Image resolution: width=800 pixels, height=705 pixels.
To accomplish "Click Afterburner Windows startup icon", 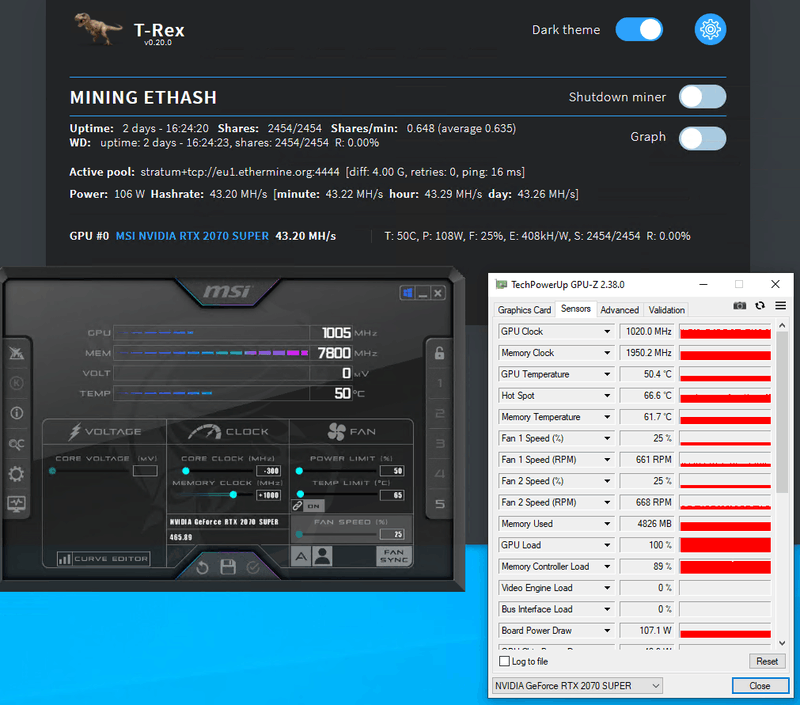I will pos(407,293).
